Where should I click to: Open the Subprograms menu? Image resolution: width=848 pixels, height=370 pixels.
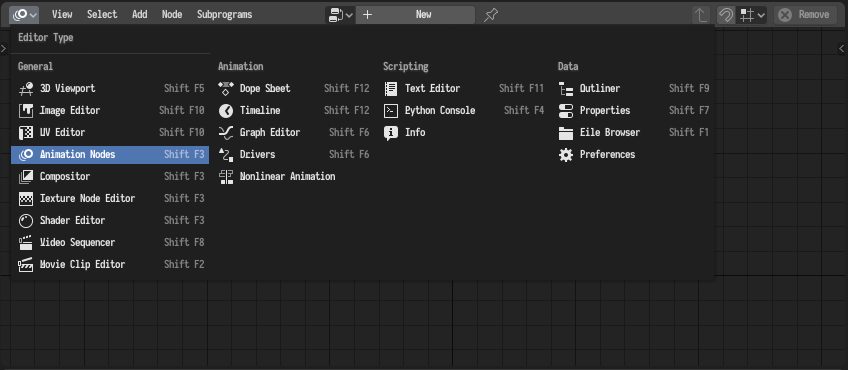click(x=224, y=15)
